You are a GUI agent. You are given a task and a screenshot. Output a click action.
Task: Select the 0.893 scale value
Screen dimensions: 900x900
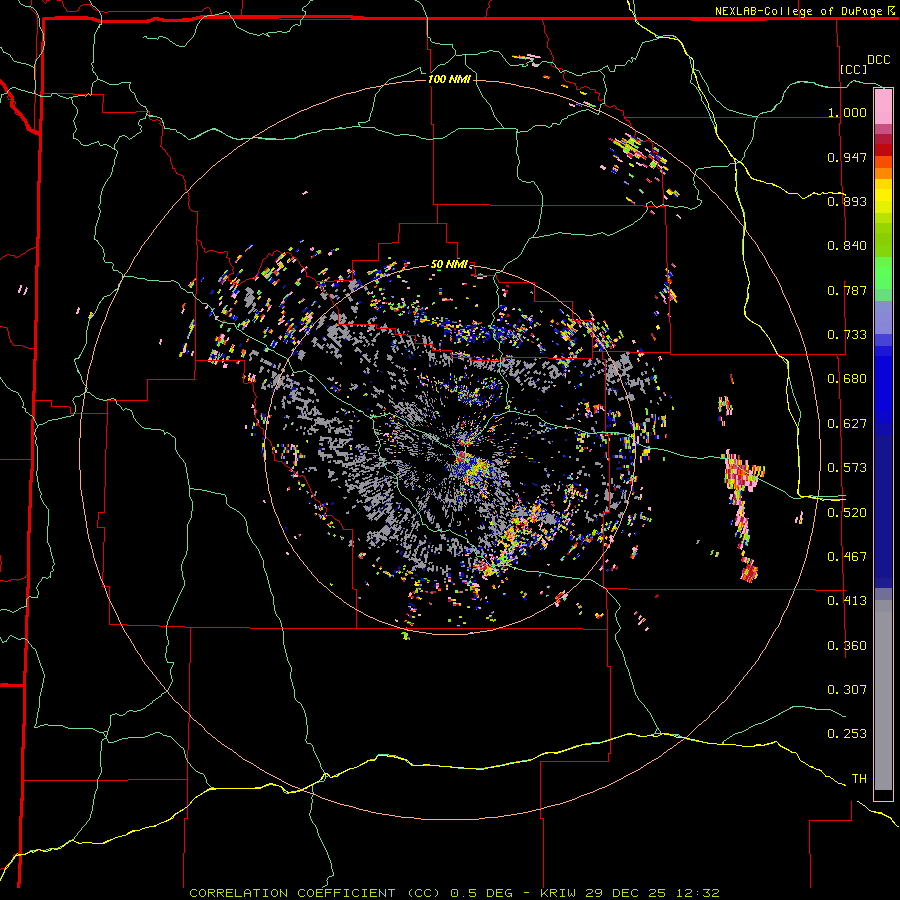pos(847,201)
